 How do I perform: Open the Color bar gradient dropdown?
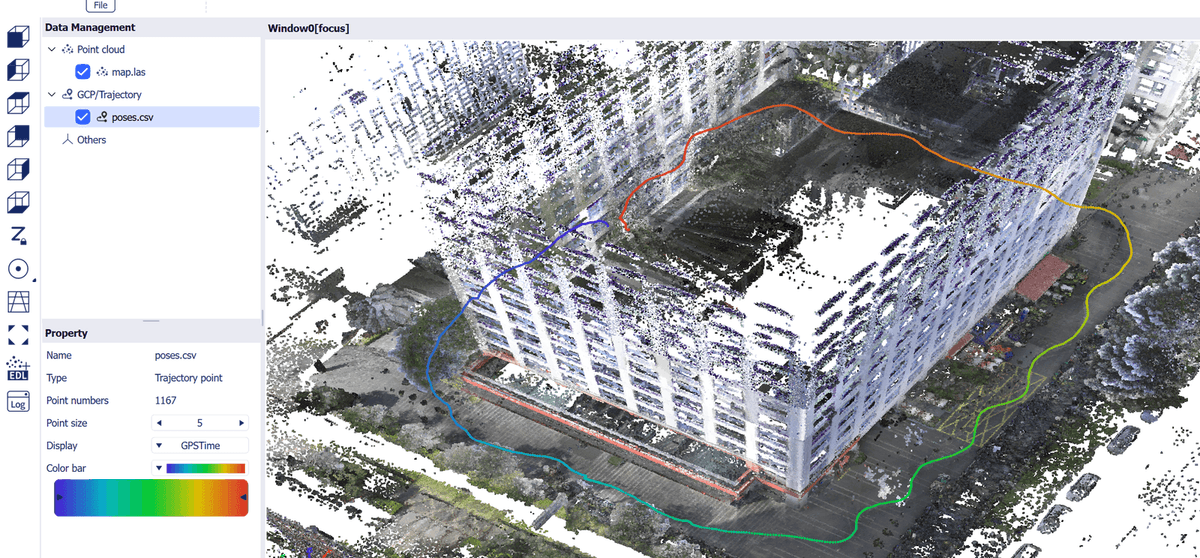(x=200, y=468)
